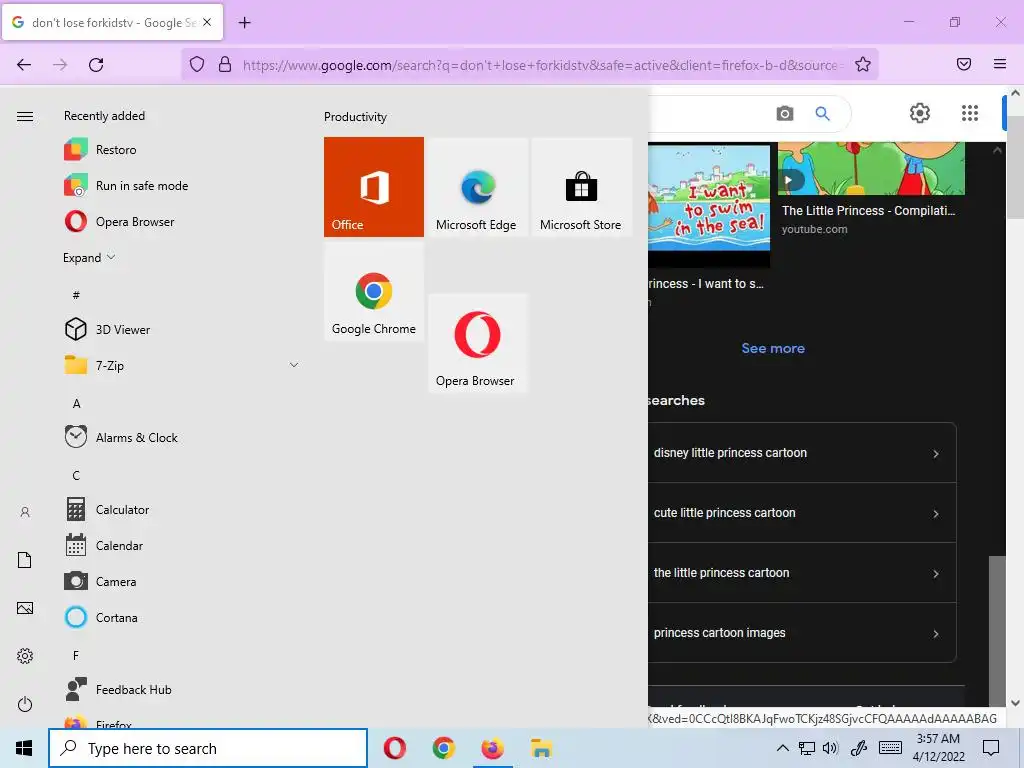Expand the Recently added list
This screenshot has height=768, width=1024.
[89, 257]
